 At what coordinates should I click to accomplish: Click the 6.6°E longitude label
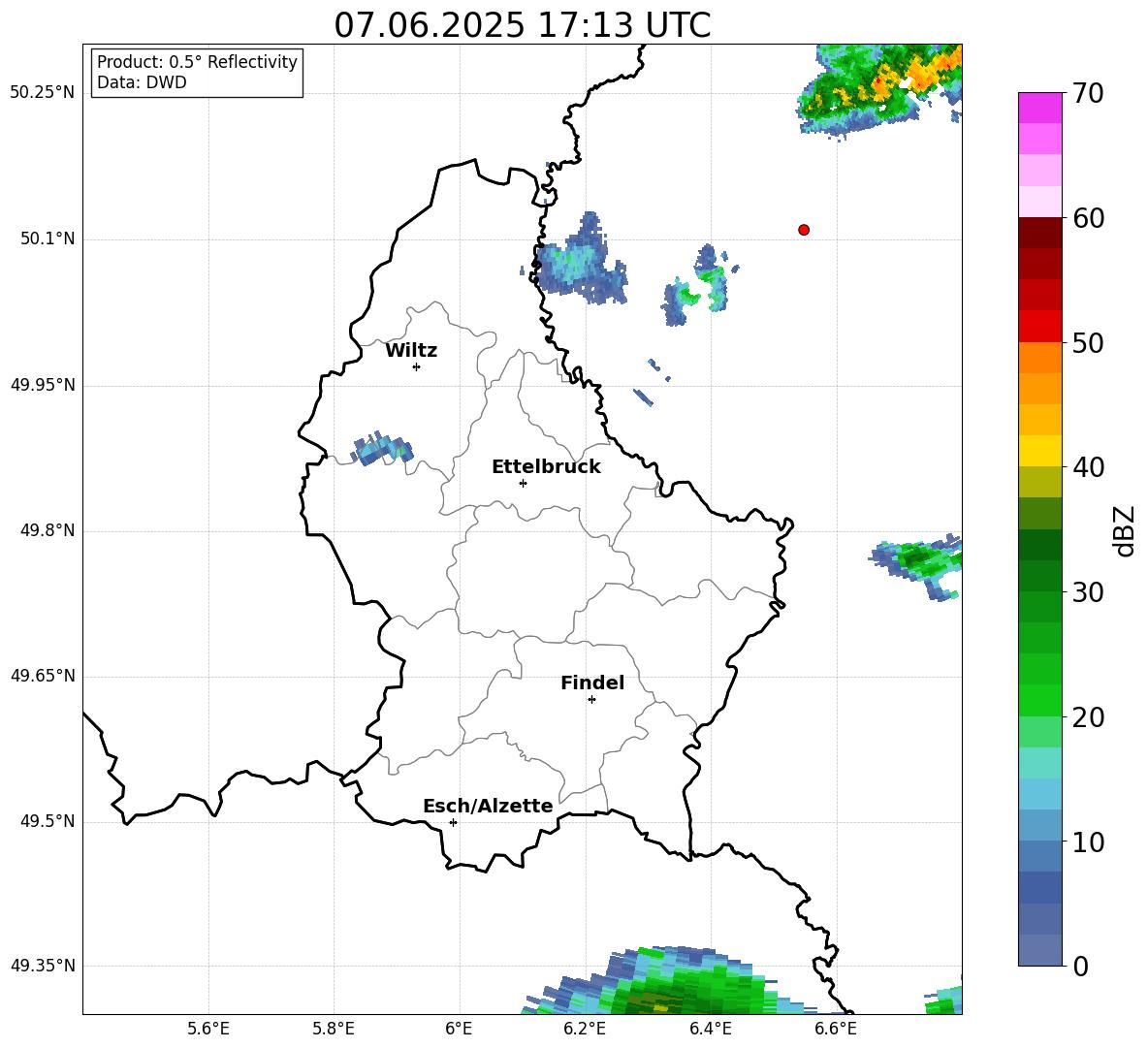[x=836, y=1029]
